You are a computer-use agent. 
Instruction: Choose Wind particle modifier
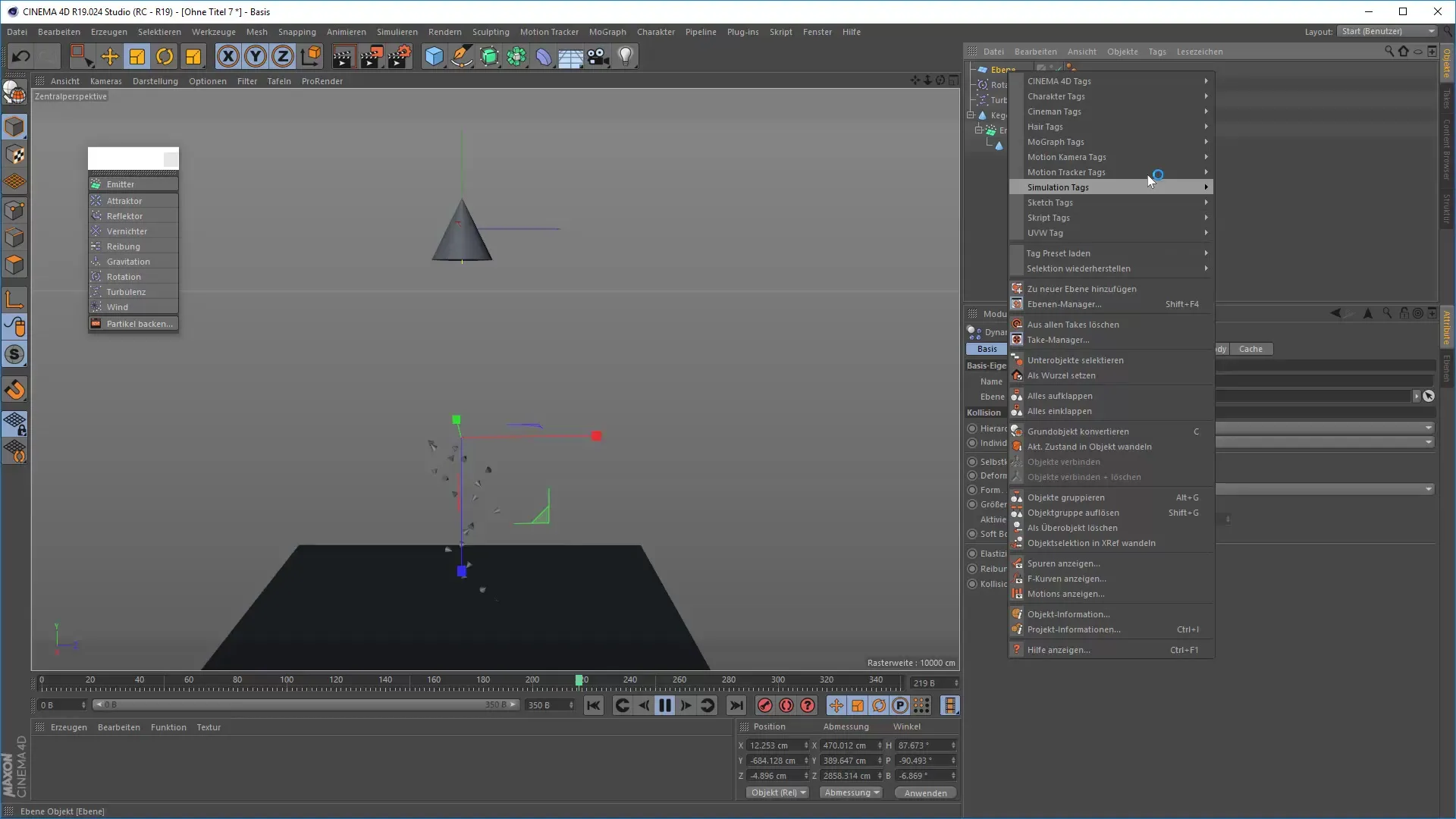pyautogui.click(x=133, y=307)
